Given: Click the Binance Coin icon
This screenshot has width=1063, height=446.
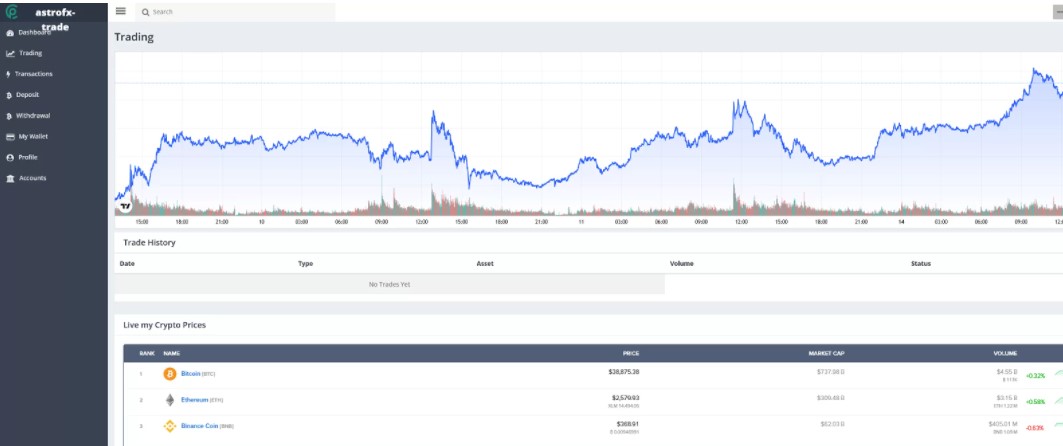Looking at the screenshot, I should click(x=169, y=426).
